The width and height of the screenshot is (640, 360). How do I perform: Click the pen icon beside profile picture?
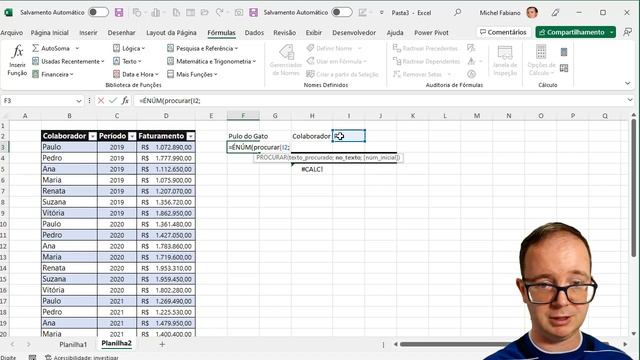(x=555, y=13)
